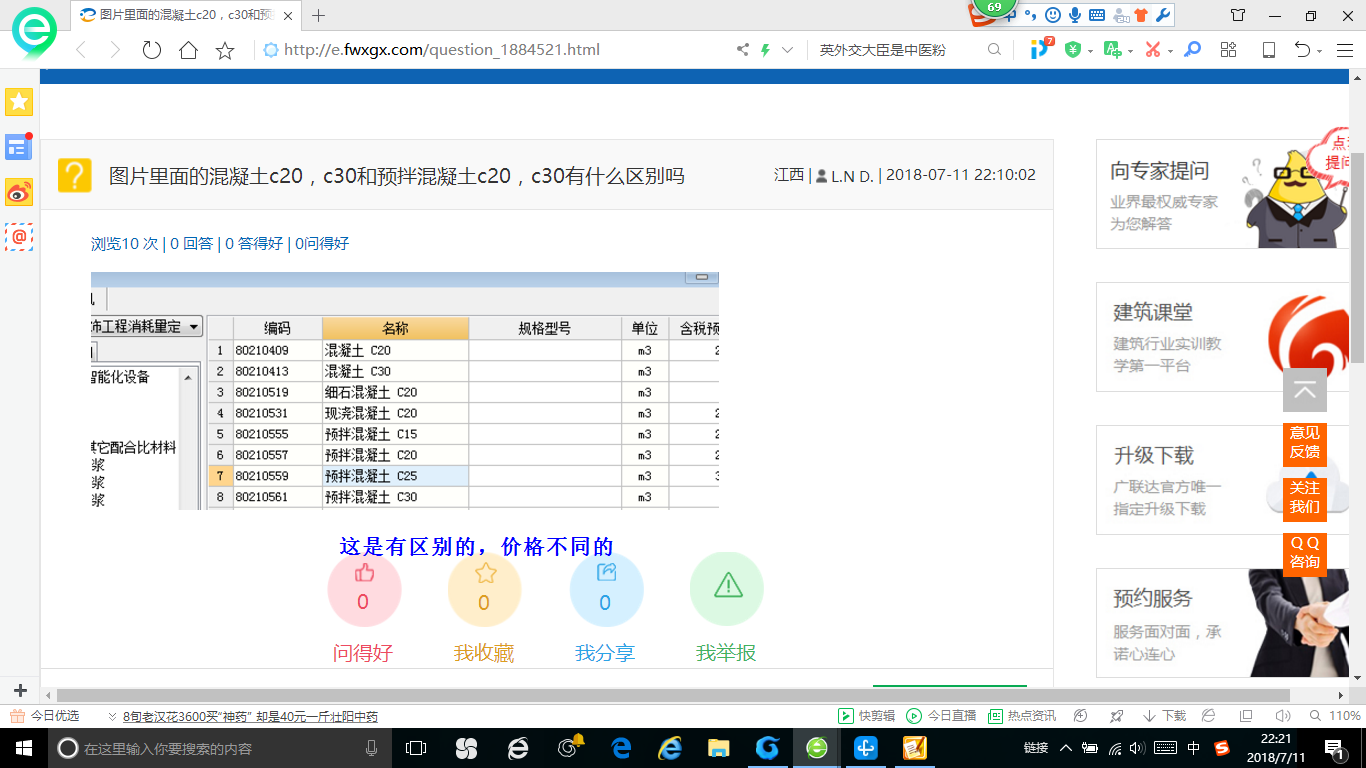Screen dimensions: 1366x768
Task: Open the 升级下载 panel
Action: click(x=1224, y=480)
